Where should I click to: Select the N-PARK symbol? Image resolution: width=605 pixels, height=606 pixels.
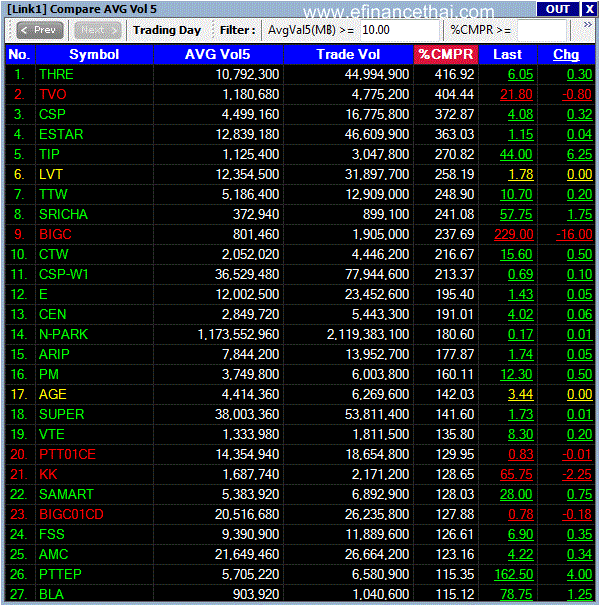coord(64,335)
